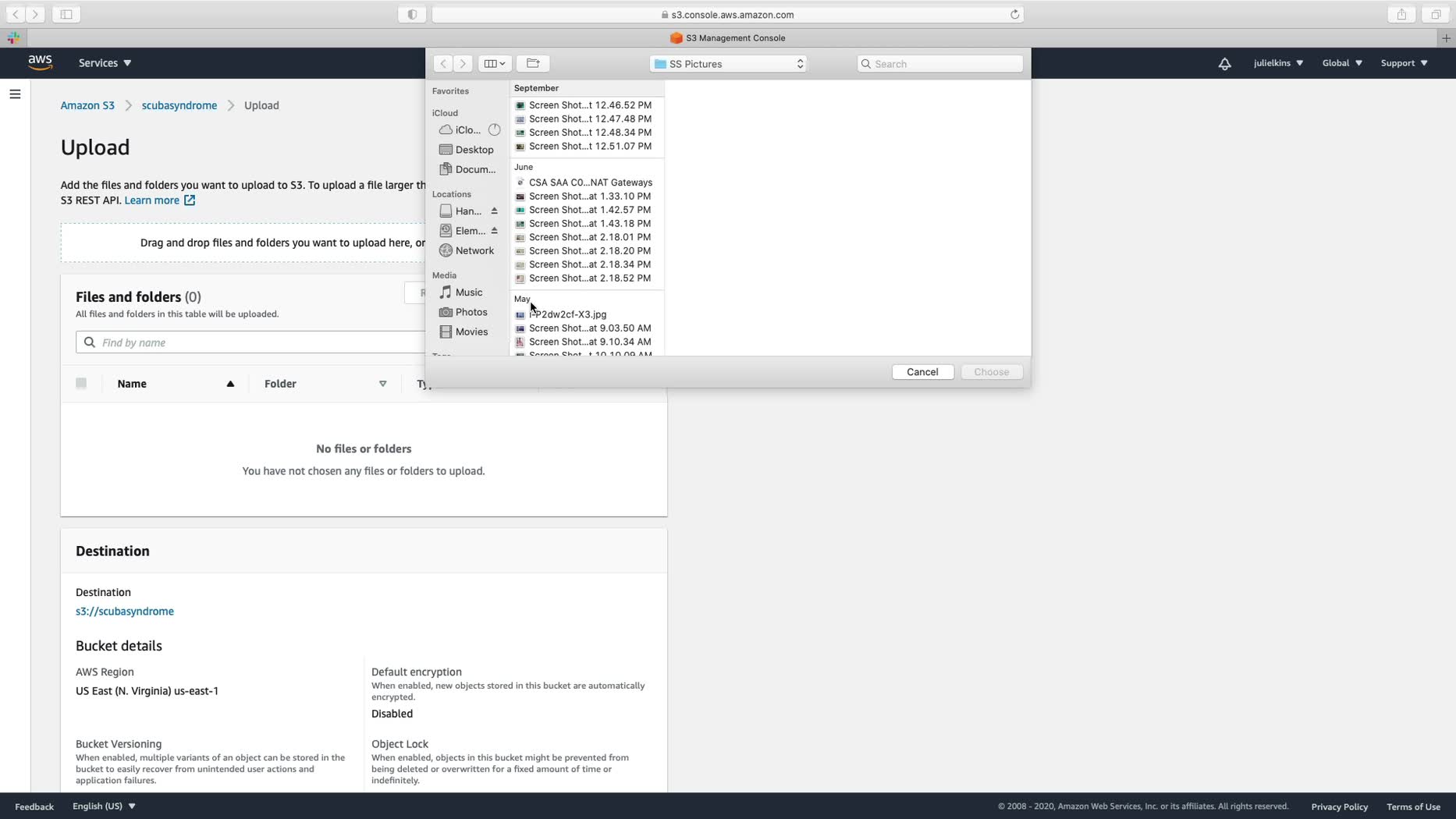Open Network location in sidebar
The height and width of the screenshot is (819, 1456).
point(467,250)
